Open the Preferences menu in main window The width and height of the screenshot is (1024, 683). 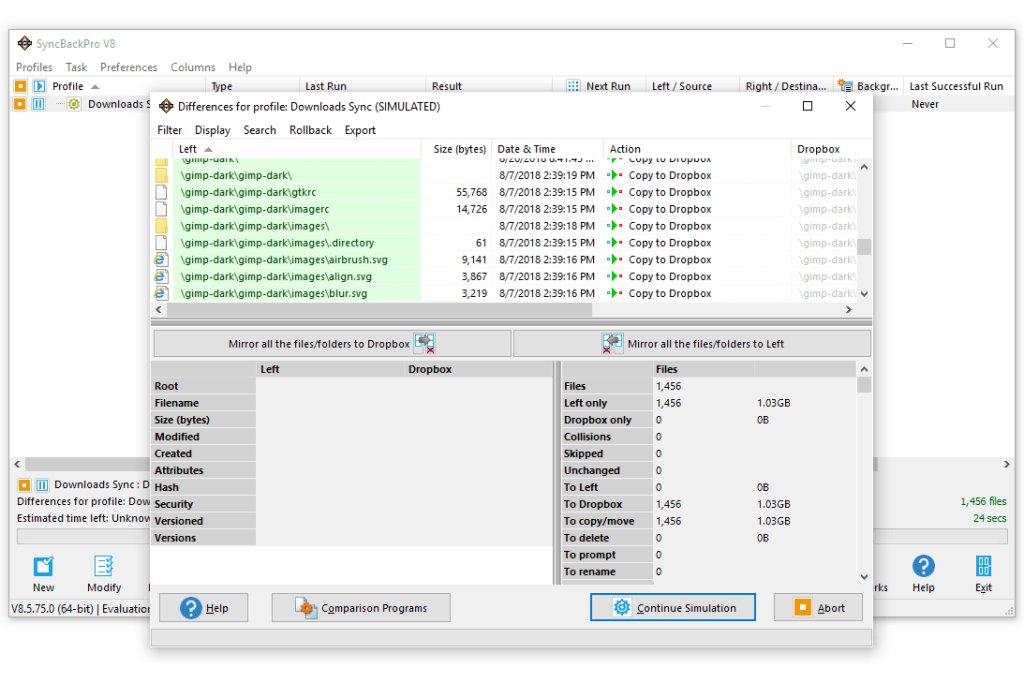[x=128, y=67]
